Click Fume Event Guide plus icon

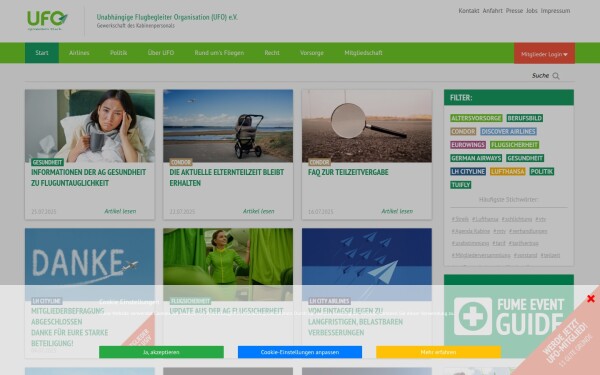pos(473,316)
